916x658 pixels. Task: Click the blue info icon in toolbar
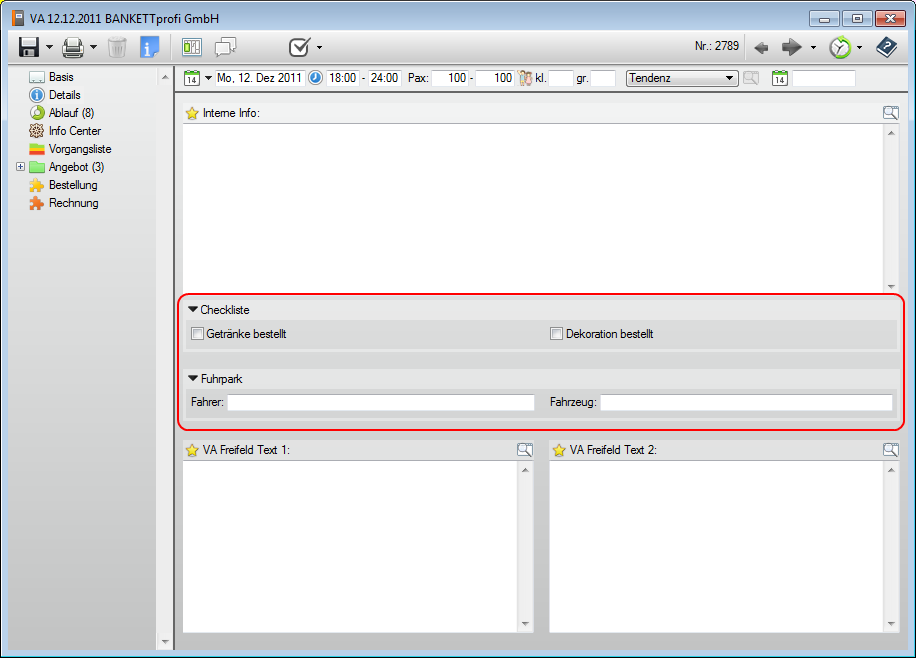coord(150,47)
